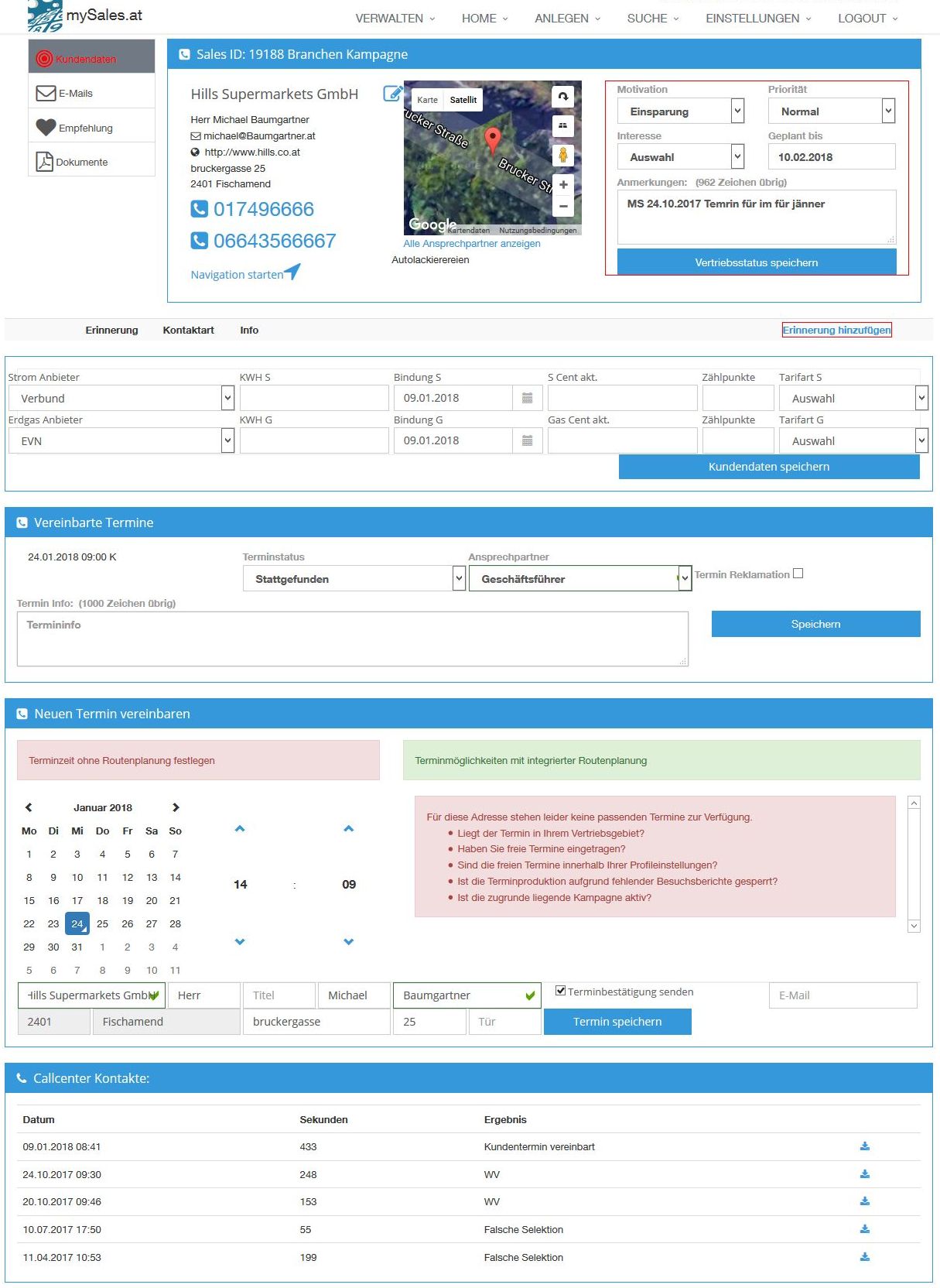The height and width of the screenshot is (1288, 940).
Task: Uncheck Terminbestätigung senden checkbox
Action: click(x=561, y=991)
